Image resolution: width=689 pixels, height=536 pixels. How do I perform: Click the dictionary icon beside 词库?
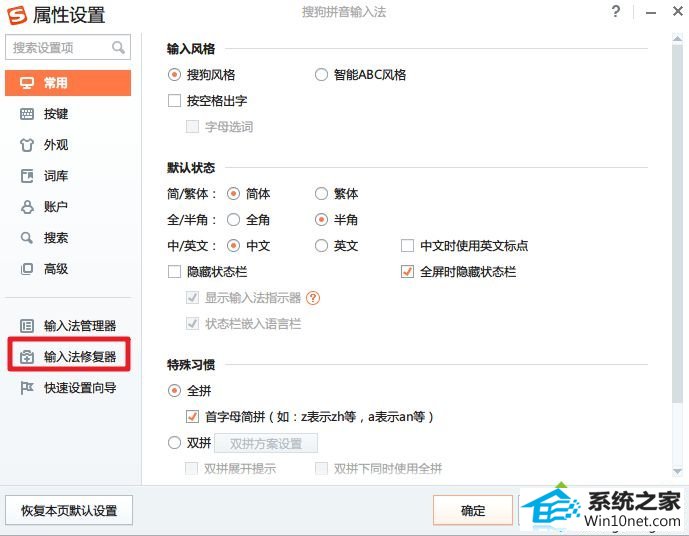[27, 176]
